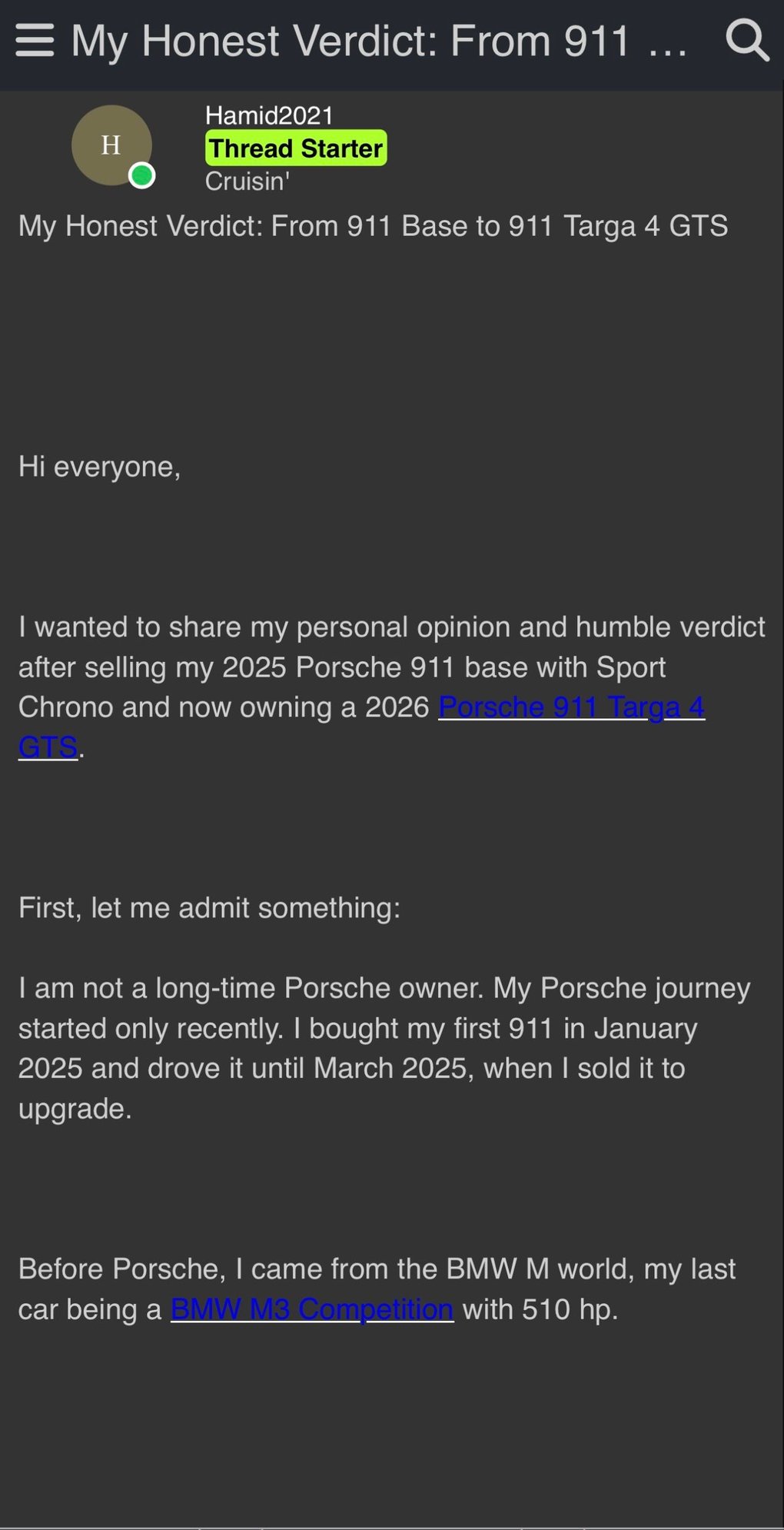
Task: Click Hamid2021's round "H" avatar
Action: [111, 145]
